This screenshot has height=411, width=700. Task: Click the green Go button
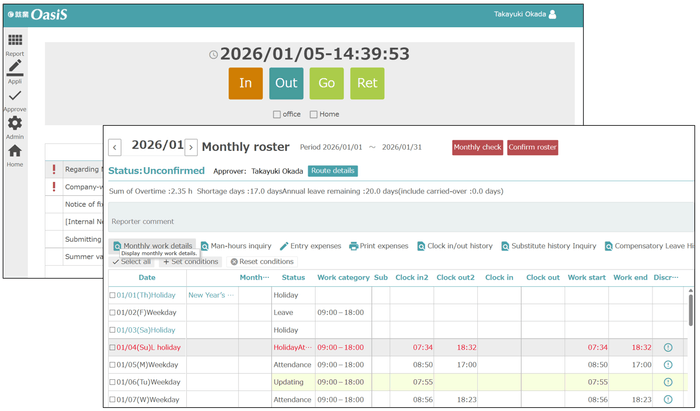click(x=325, y=83)
